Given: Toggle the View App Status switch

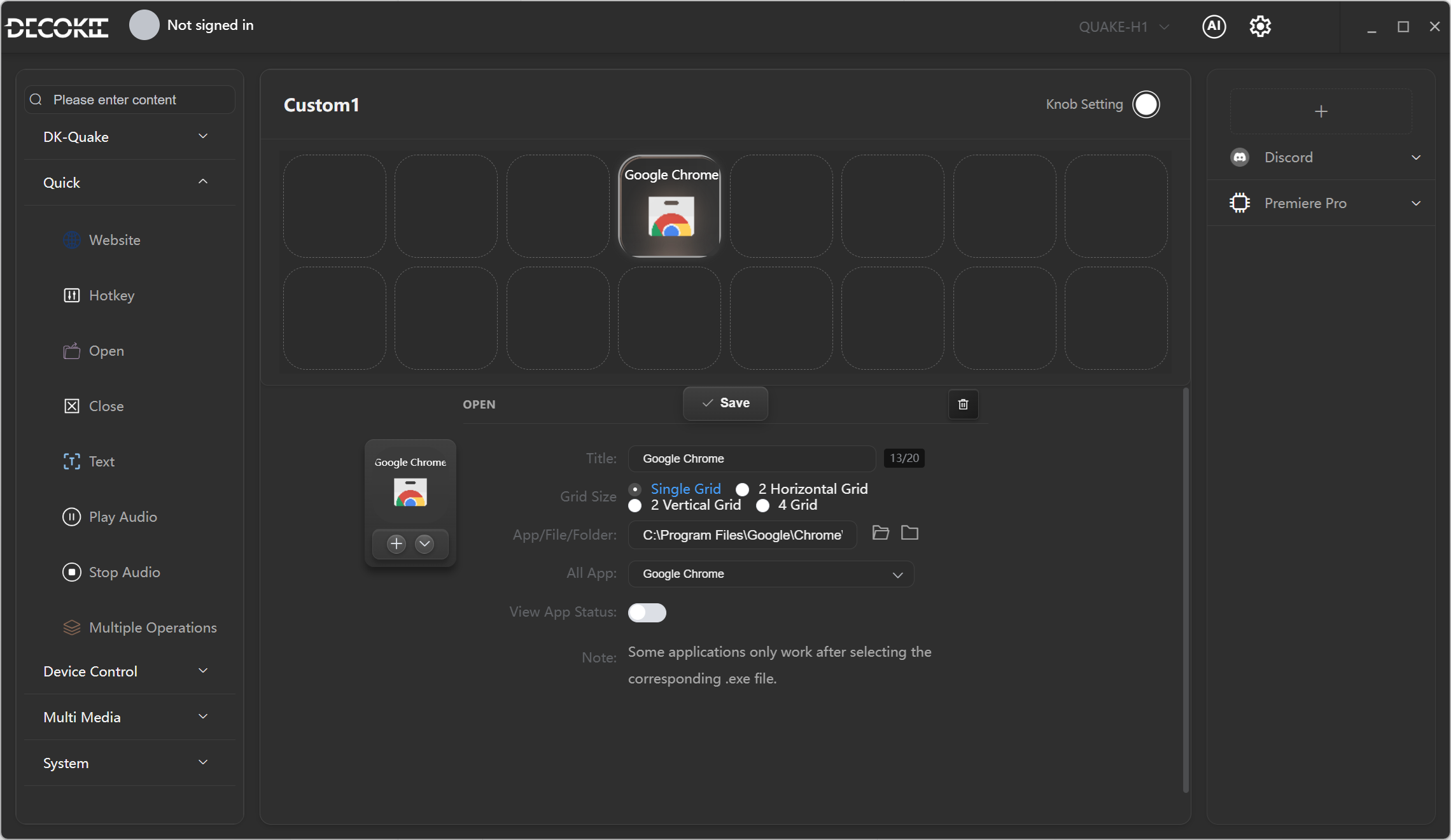Looking at the screenshot, I should tap(647, 612).
